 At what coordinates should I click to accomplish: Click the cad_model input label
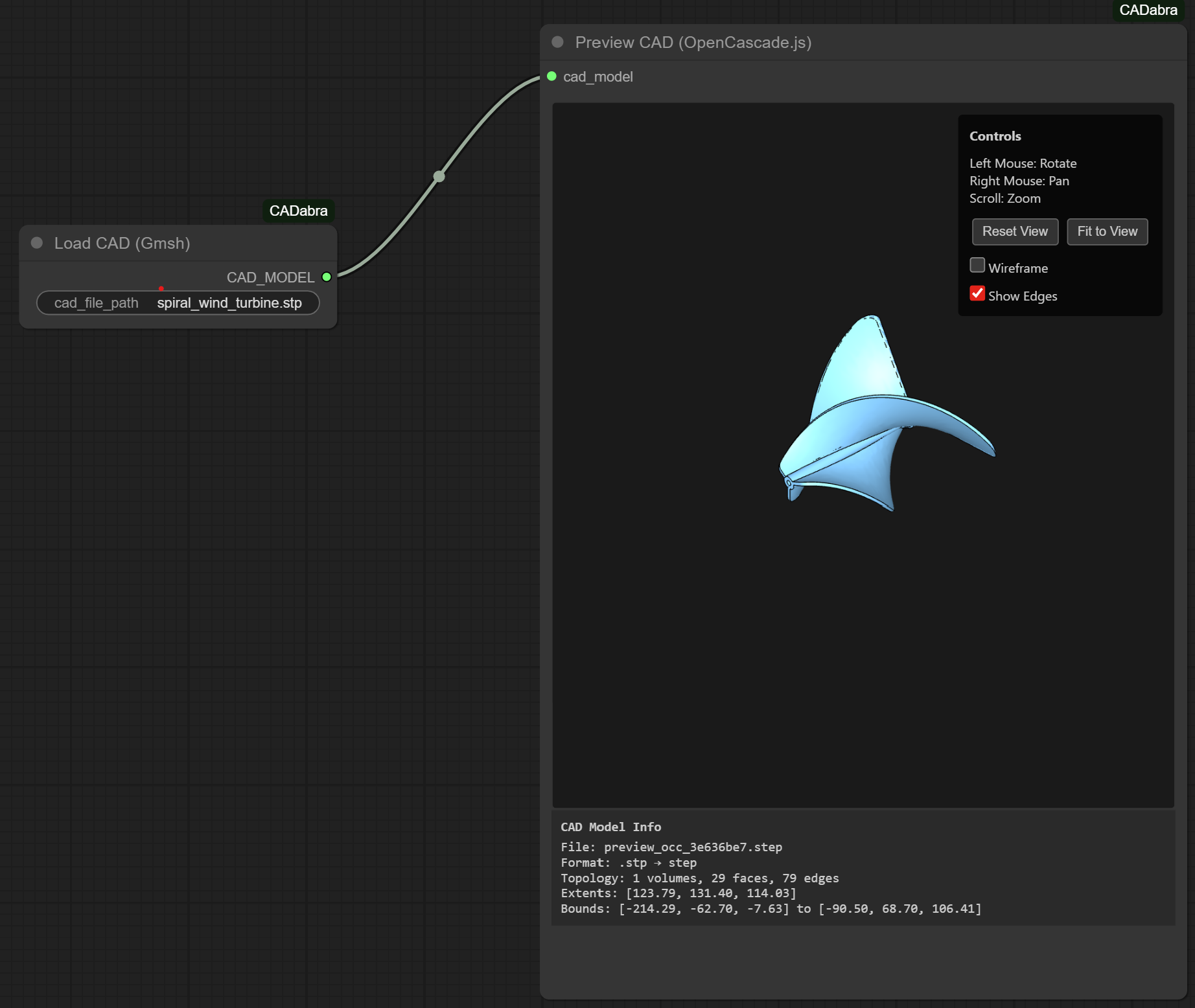[597, 76]
